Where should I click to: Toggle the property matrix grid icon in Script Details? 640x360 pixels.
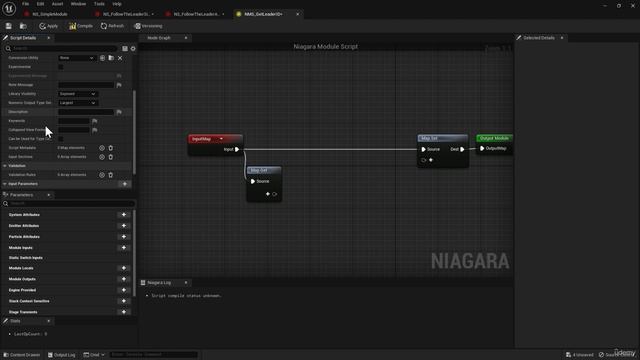coord(125,48)
